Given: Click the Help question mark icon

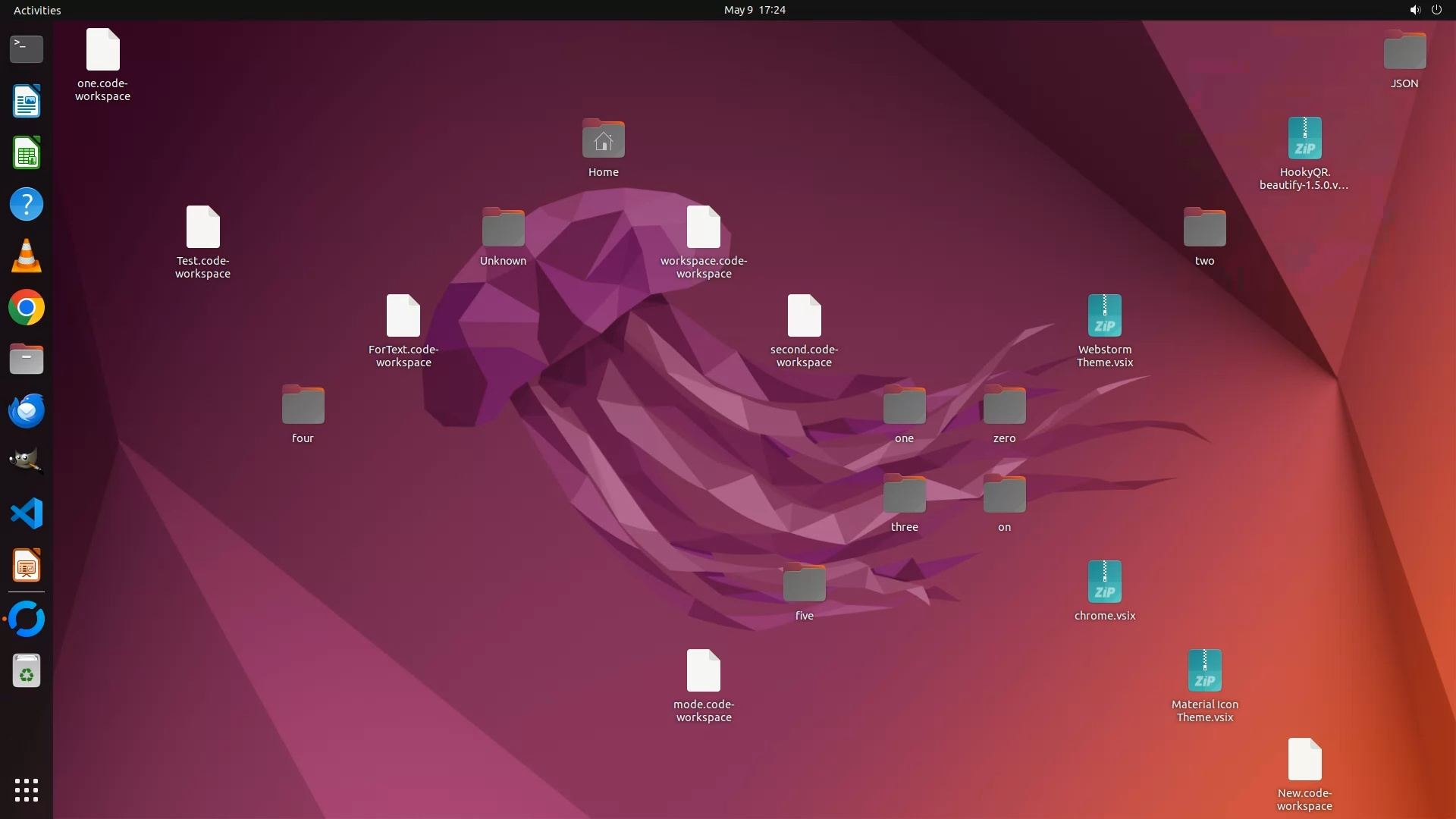Looking at the screenshot, I should 27,205.
